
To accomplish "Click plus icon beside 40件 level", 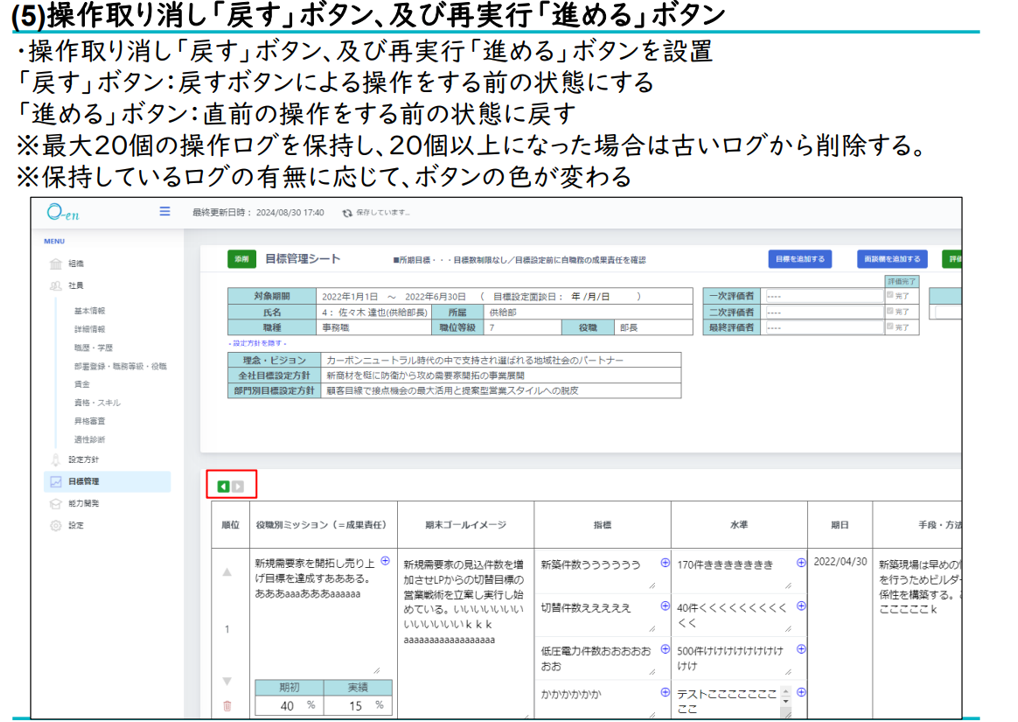I will [801, 606].
